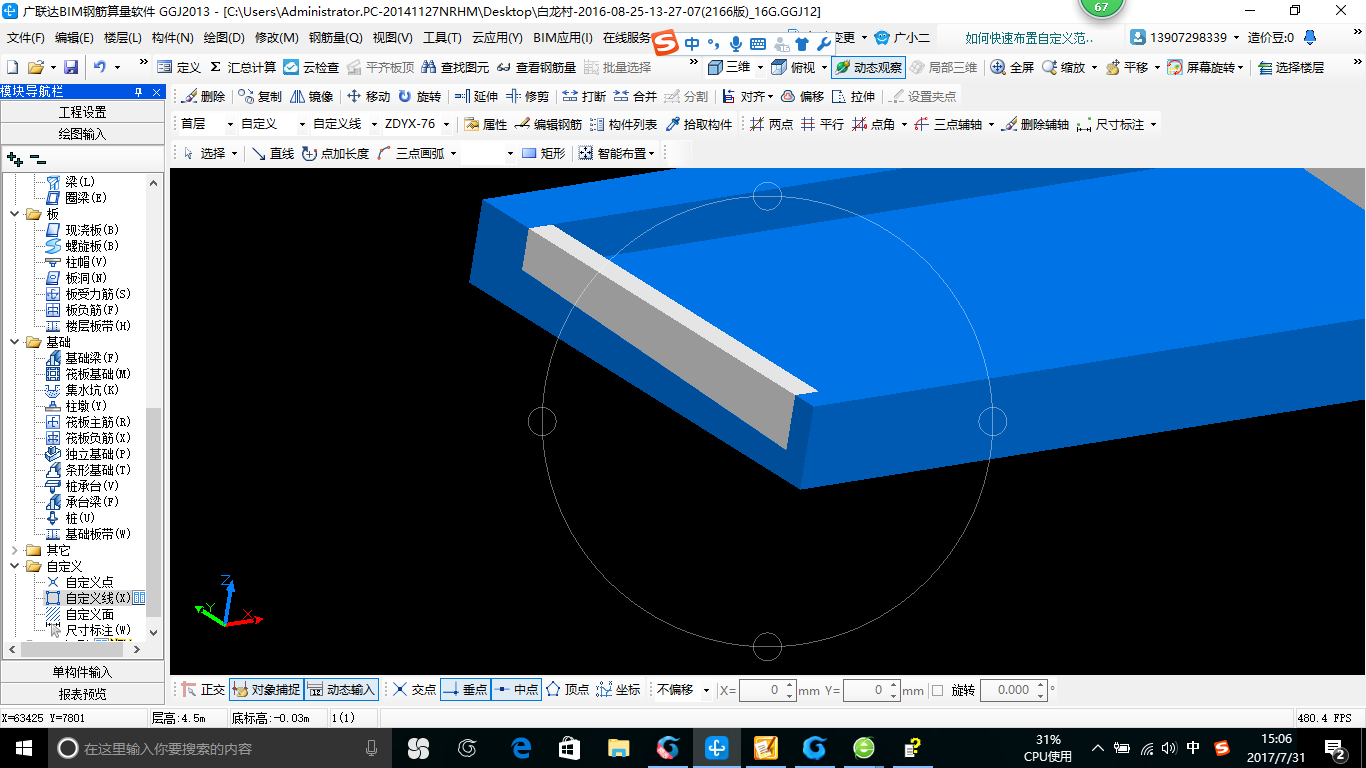Select the 拉伸 (stretch) tool
The image size is (1366, 768).
pyautogui.click(x=853, y=97)
